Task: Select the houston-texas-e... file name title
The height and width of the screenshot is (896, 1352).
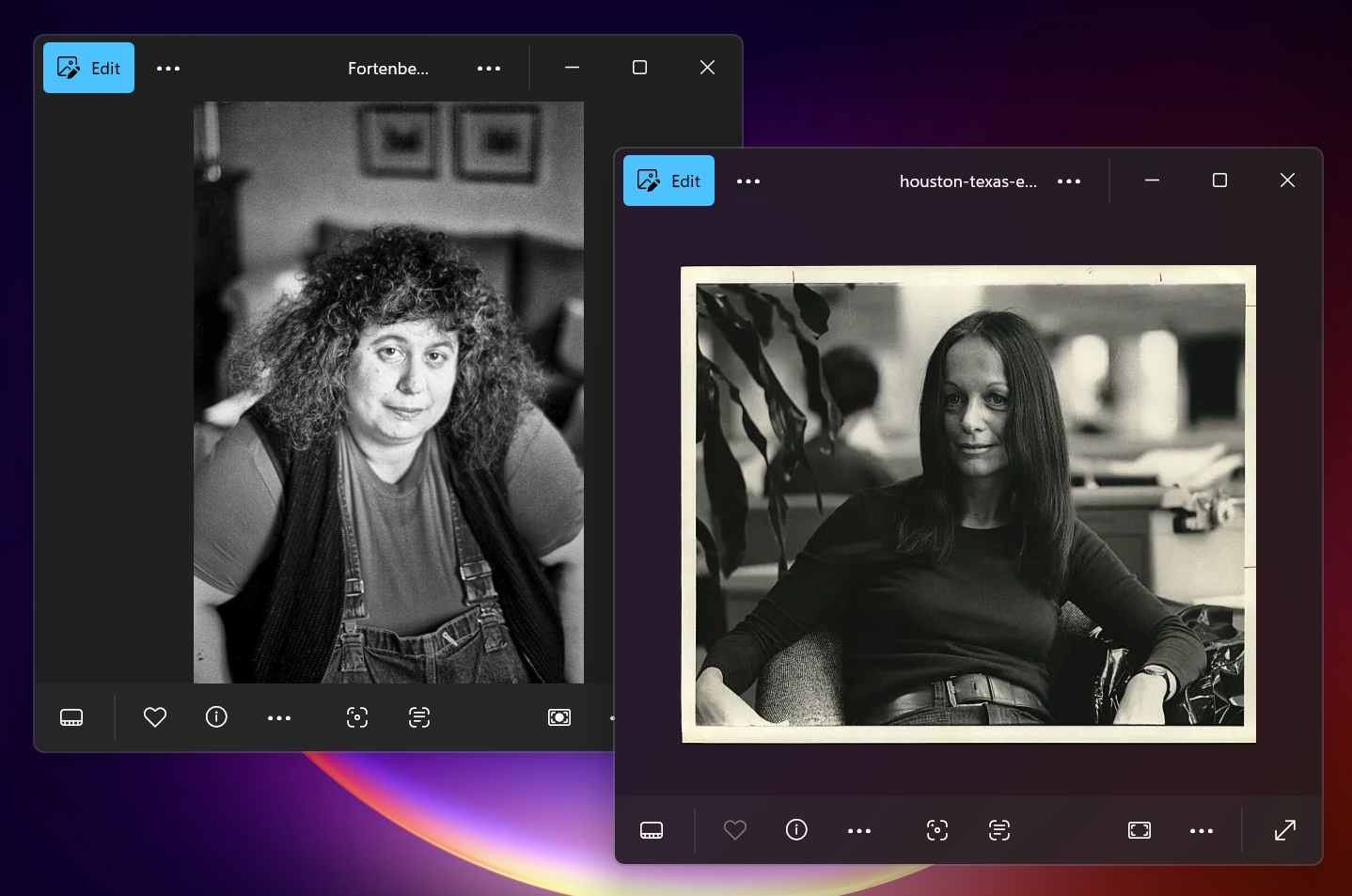Action: 968,181
